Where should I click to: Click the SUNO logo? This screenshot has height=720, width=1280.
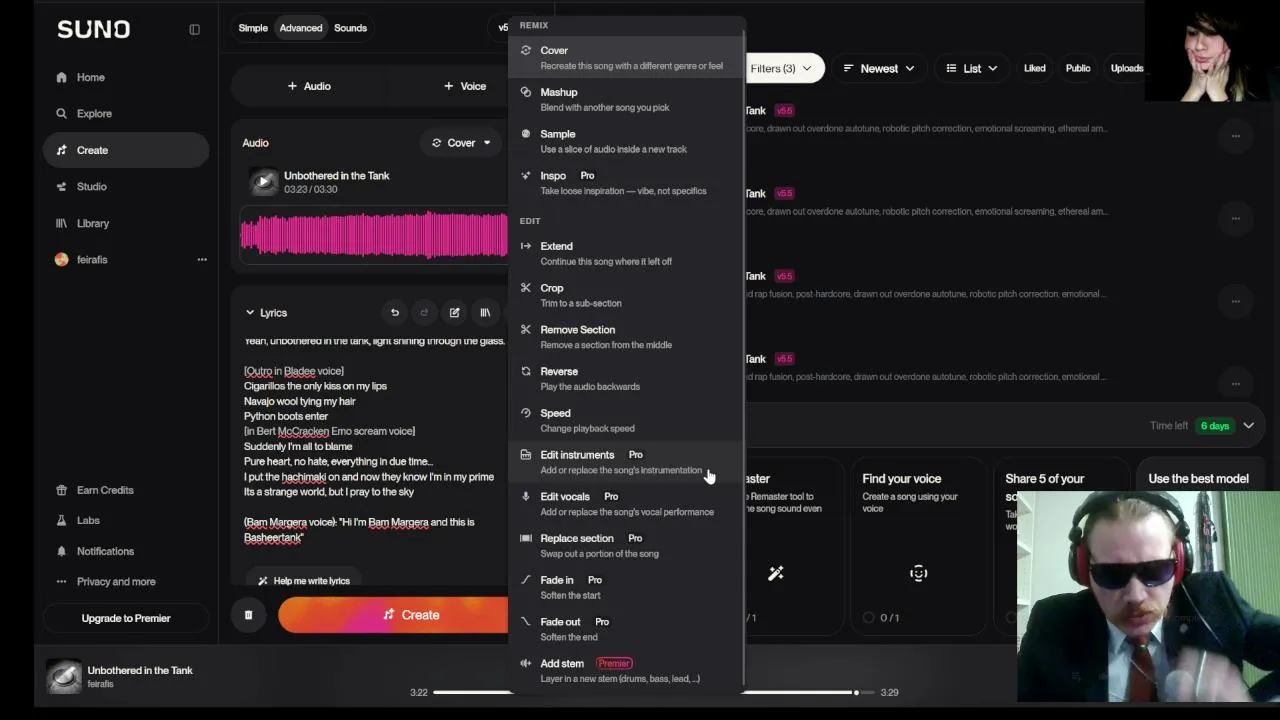[x=93, y=29]
